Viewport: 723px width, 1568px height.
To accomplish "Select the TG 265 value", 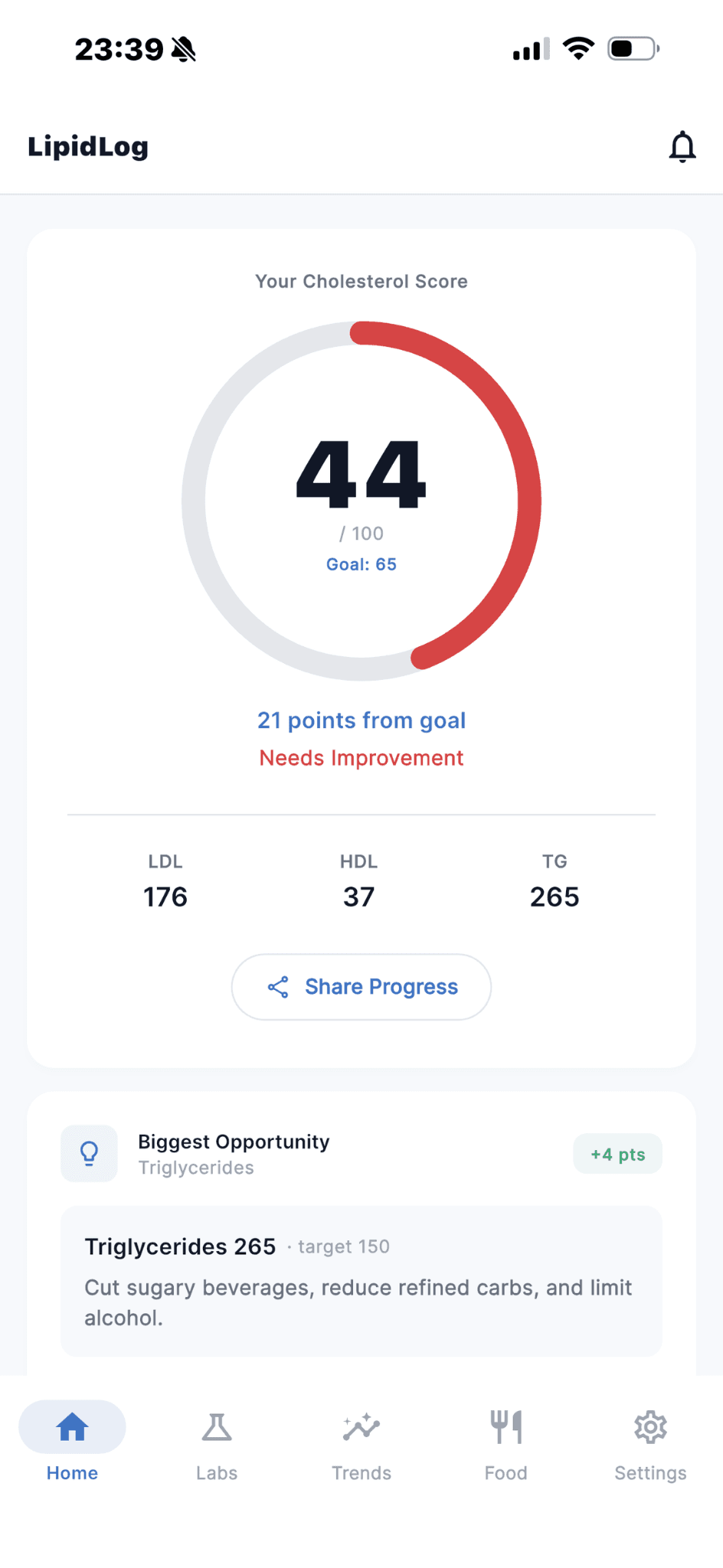I will 555,897.
